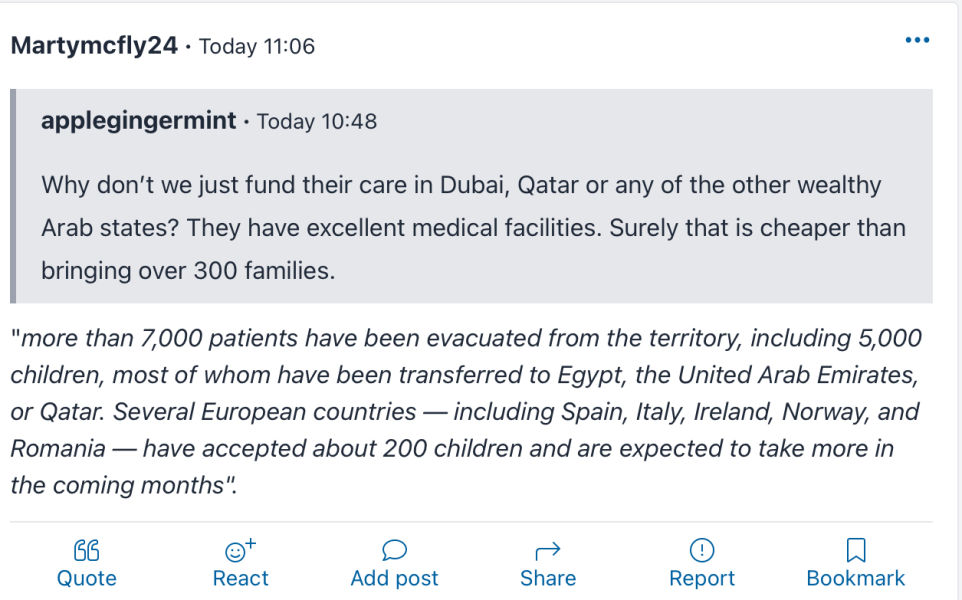The height and width of the screenshot is (600, 962).
Task: Click the Share label
Action: pos(548,578)
